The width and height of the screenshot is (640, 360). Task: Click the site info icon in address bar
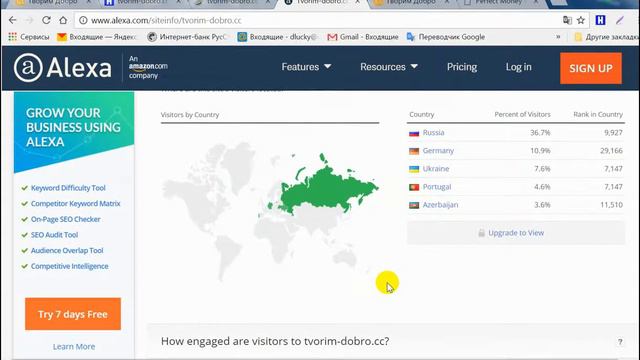[x=83, y=20]
